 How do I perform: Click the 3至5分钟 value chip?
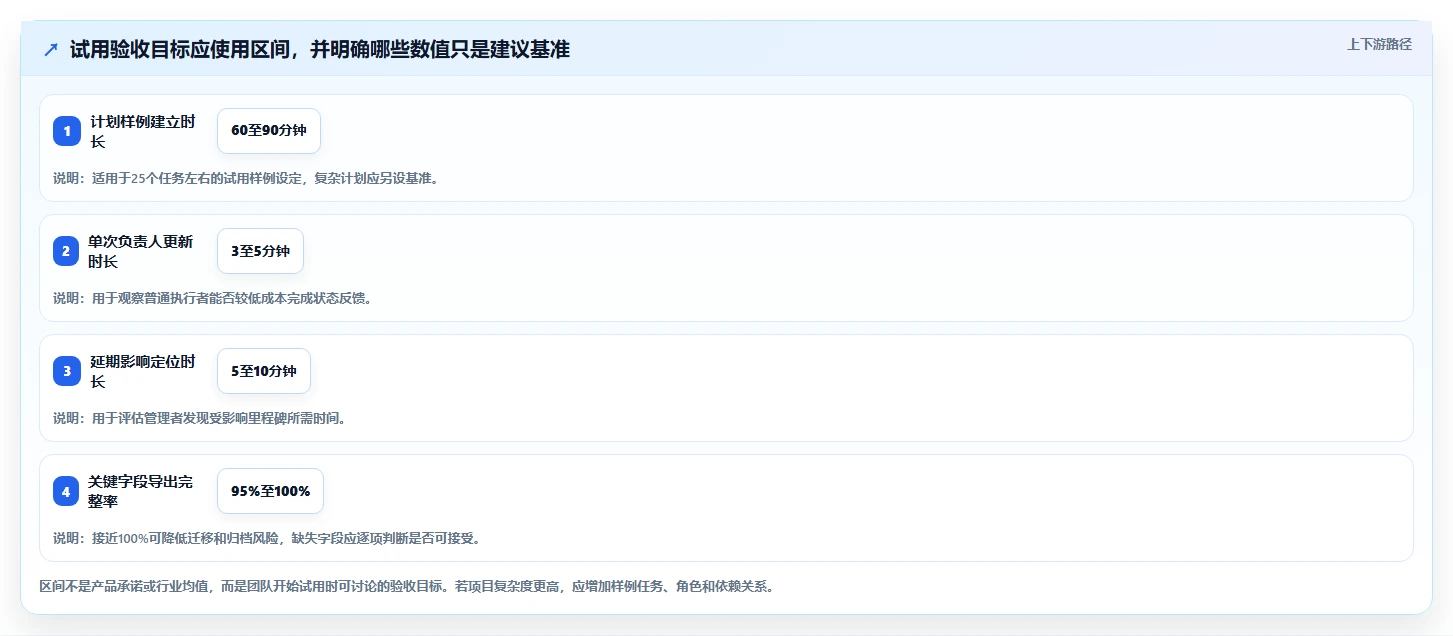[x=260, y=251]
